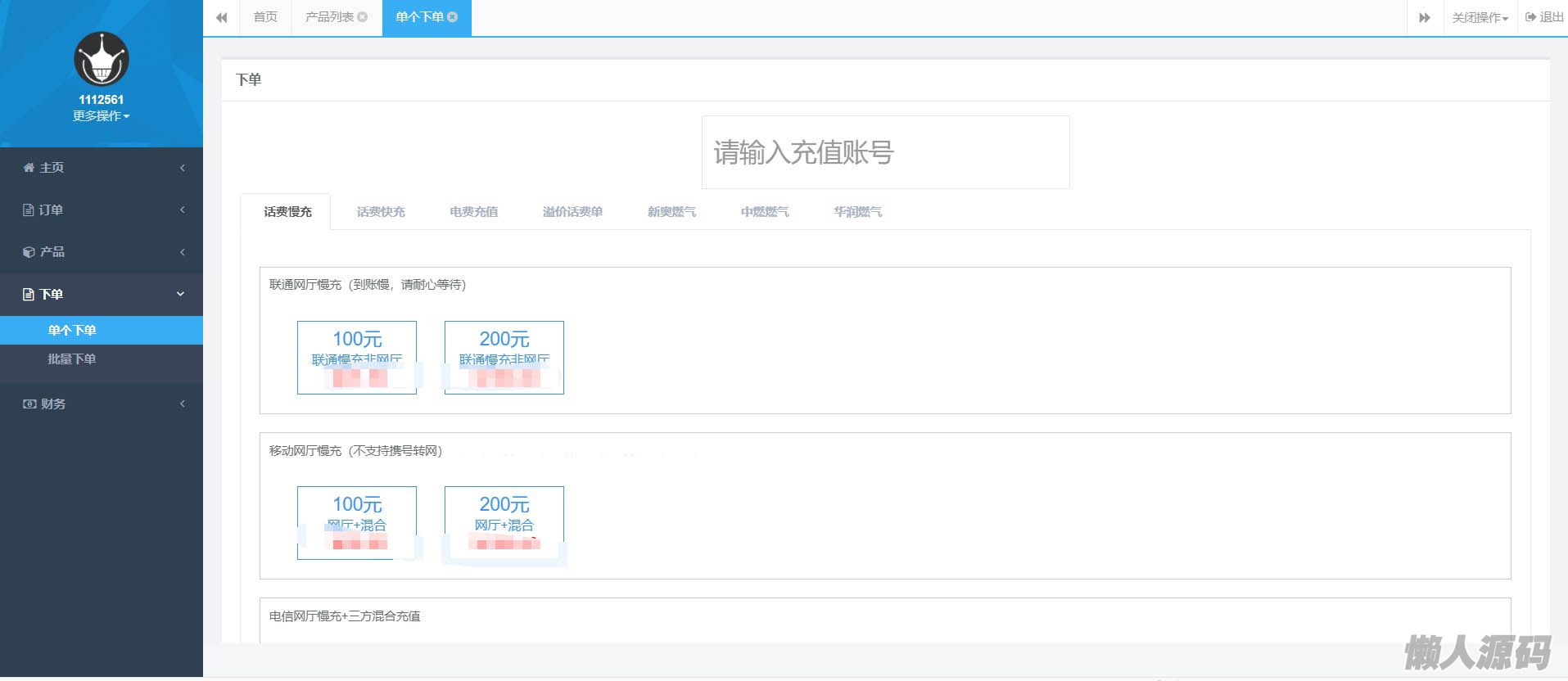Switch to the 新奥燃气 tab
The image size is (1568, 681).
point(671,212)
